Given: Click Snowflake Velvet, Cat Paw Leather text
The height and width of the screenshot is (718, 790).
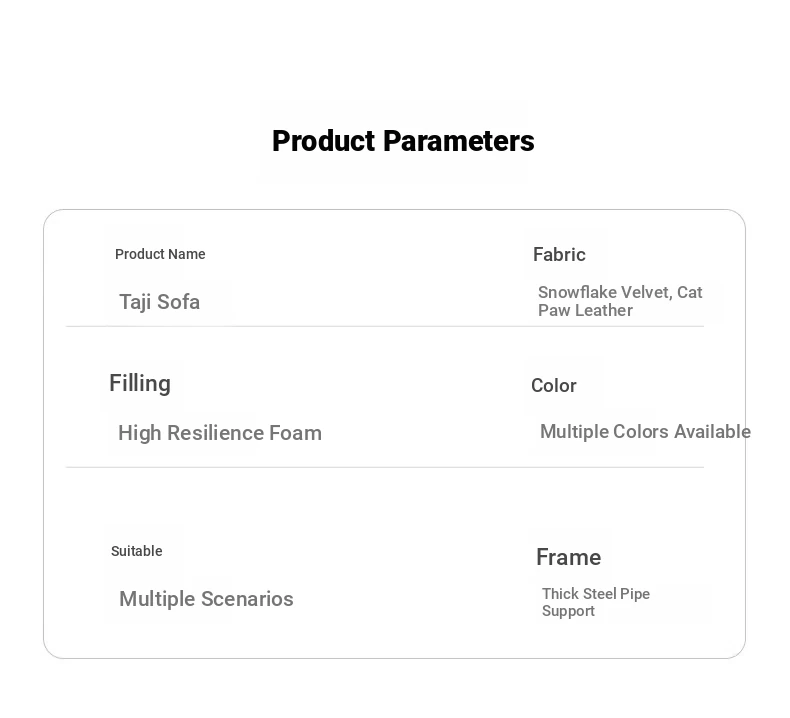Looking at the screenshot, I should pyautogui.click(x=620, y=301).
